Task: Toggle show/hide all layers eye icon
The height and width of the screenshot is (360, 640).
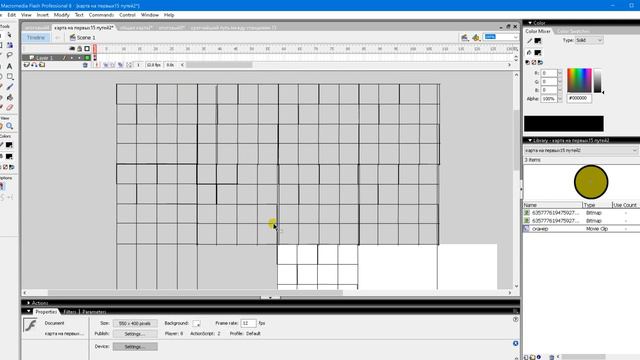Action: 72,49
